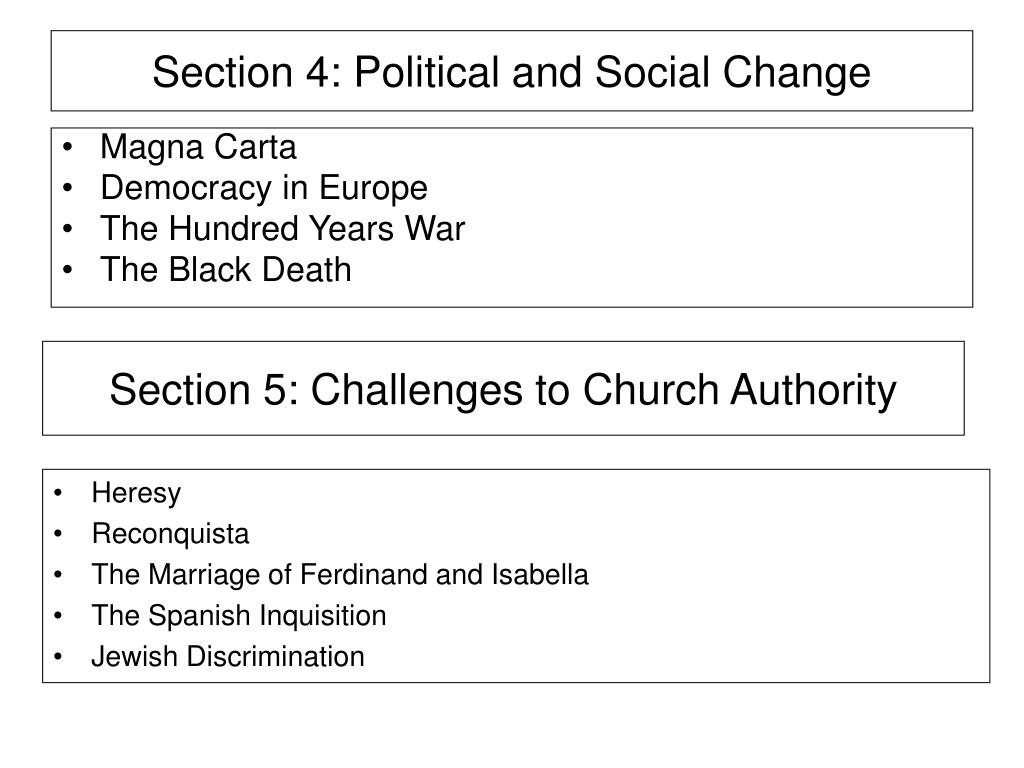This screenshot has height=768, width=1024.
Task: Click the word Challenges in Section 5
Action: [416, 391]
